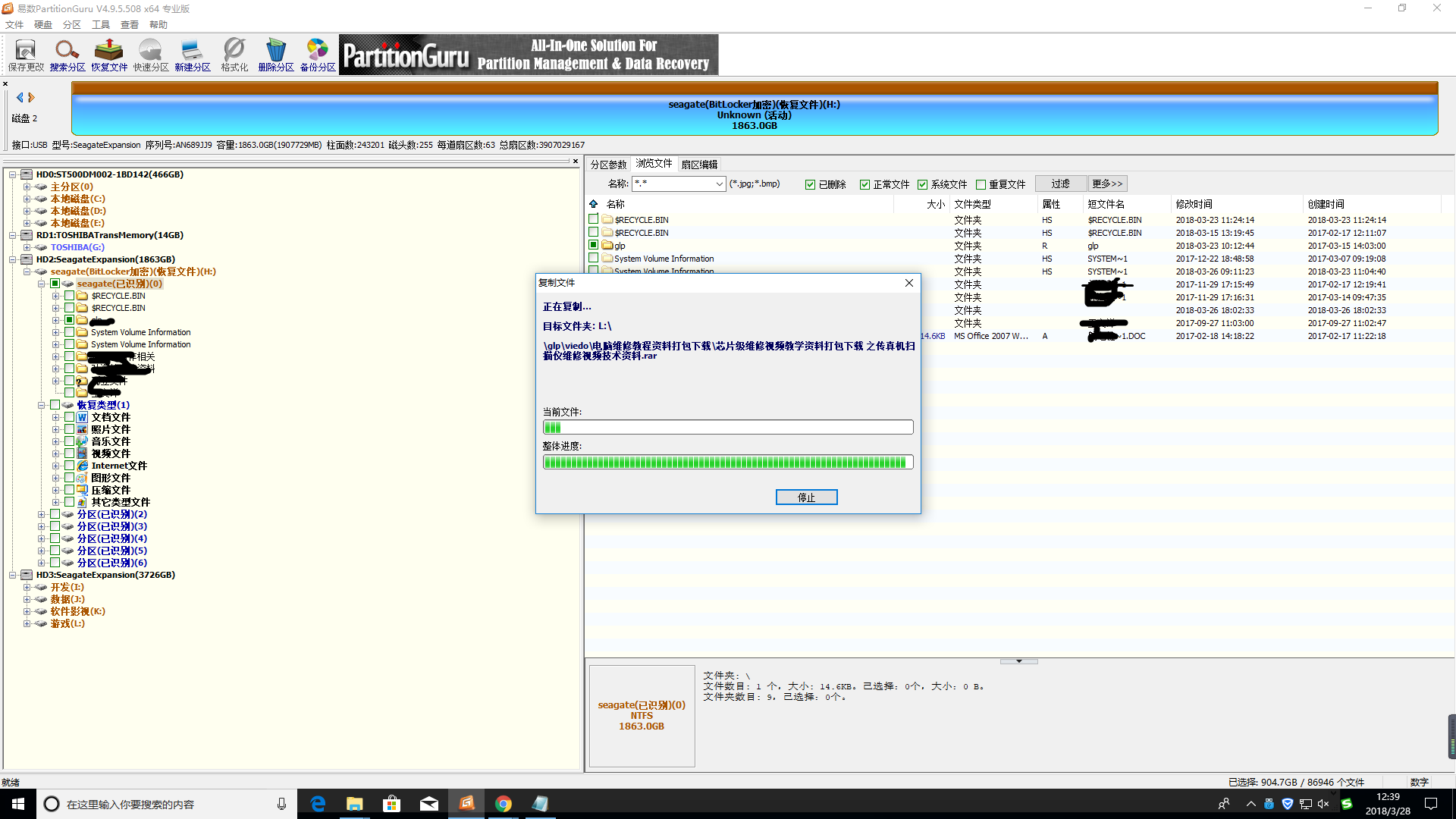The width and height of the screenshot is (1456, 819).
Task: Check the glp folder row checkbox in file list
Action: (594, 245)
